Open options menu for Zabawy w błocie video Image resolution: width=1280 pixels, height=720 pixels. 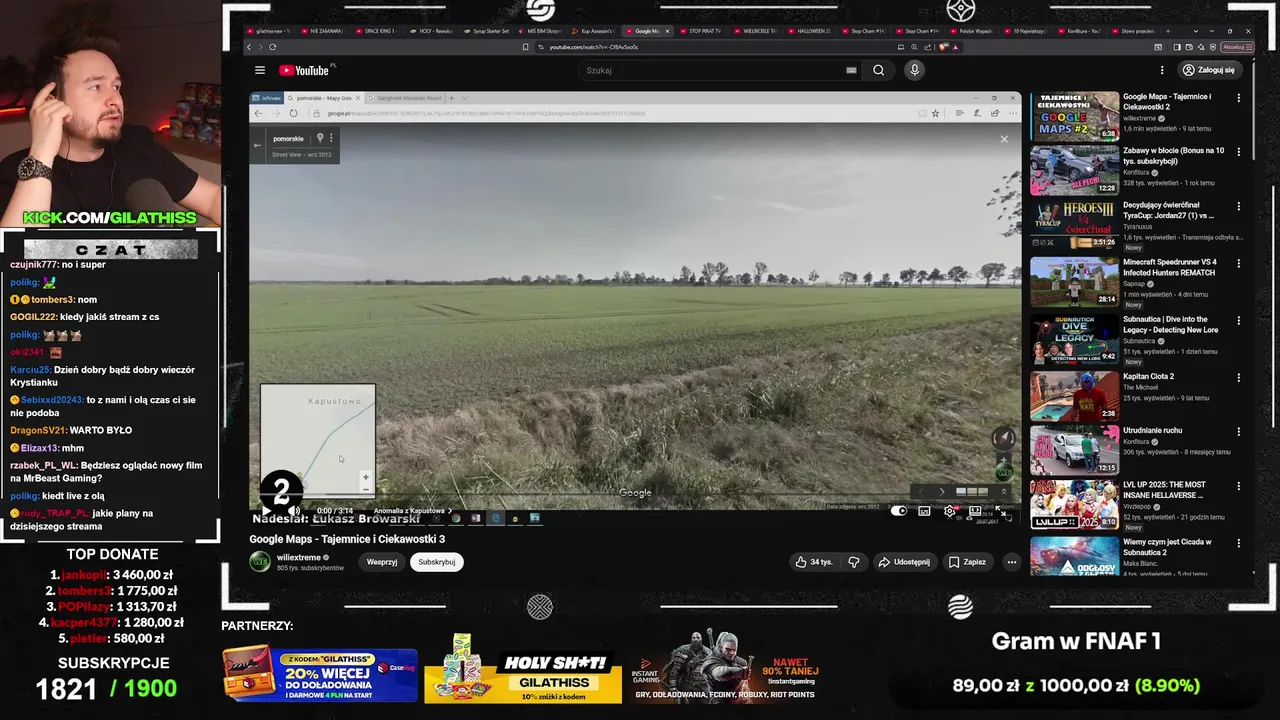(x=1238, y=152)
